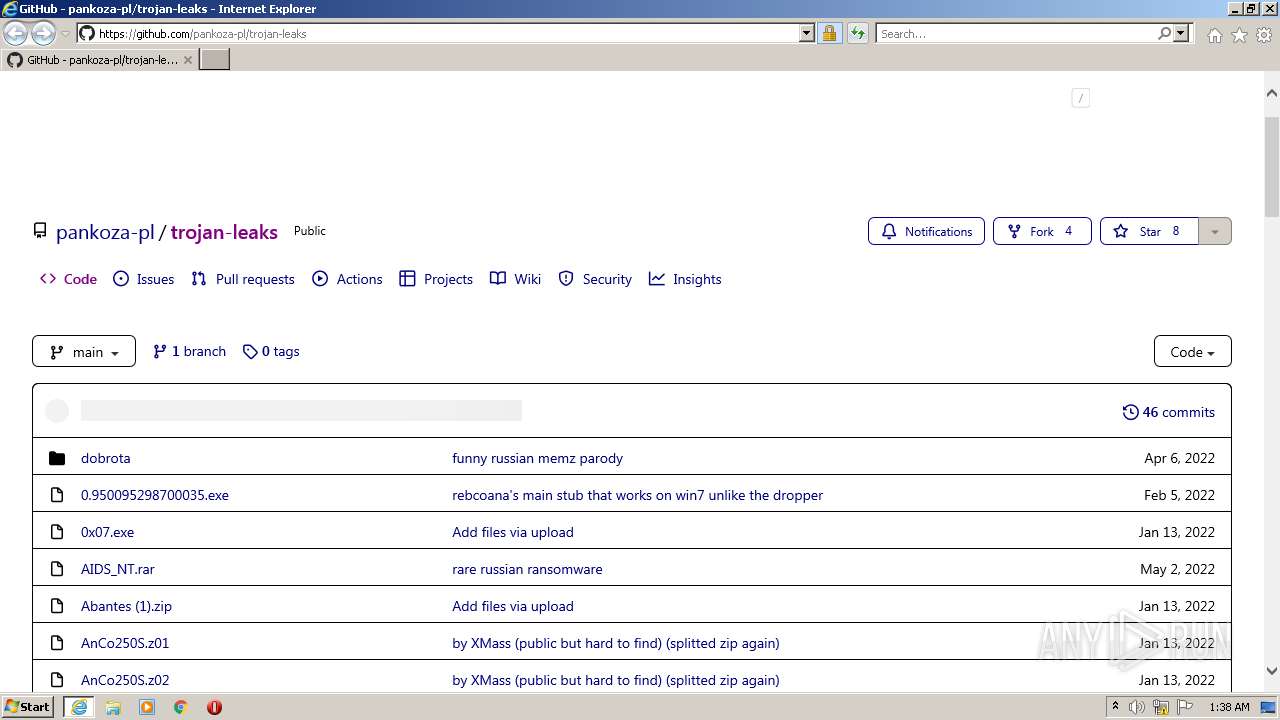The width and height of the screenshot is (1280, 720).
Task: Show hidden system tray icons
Action: pos(1115,706)
